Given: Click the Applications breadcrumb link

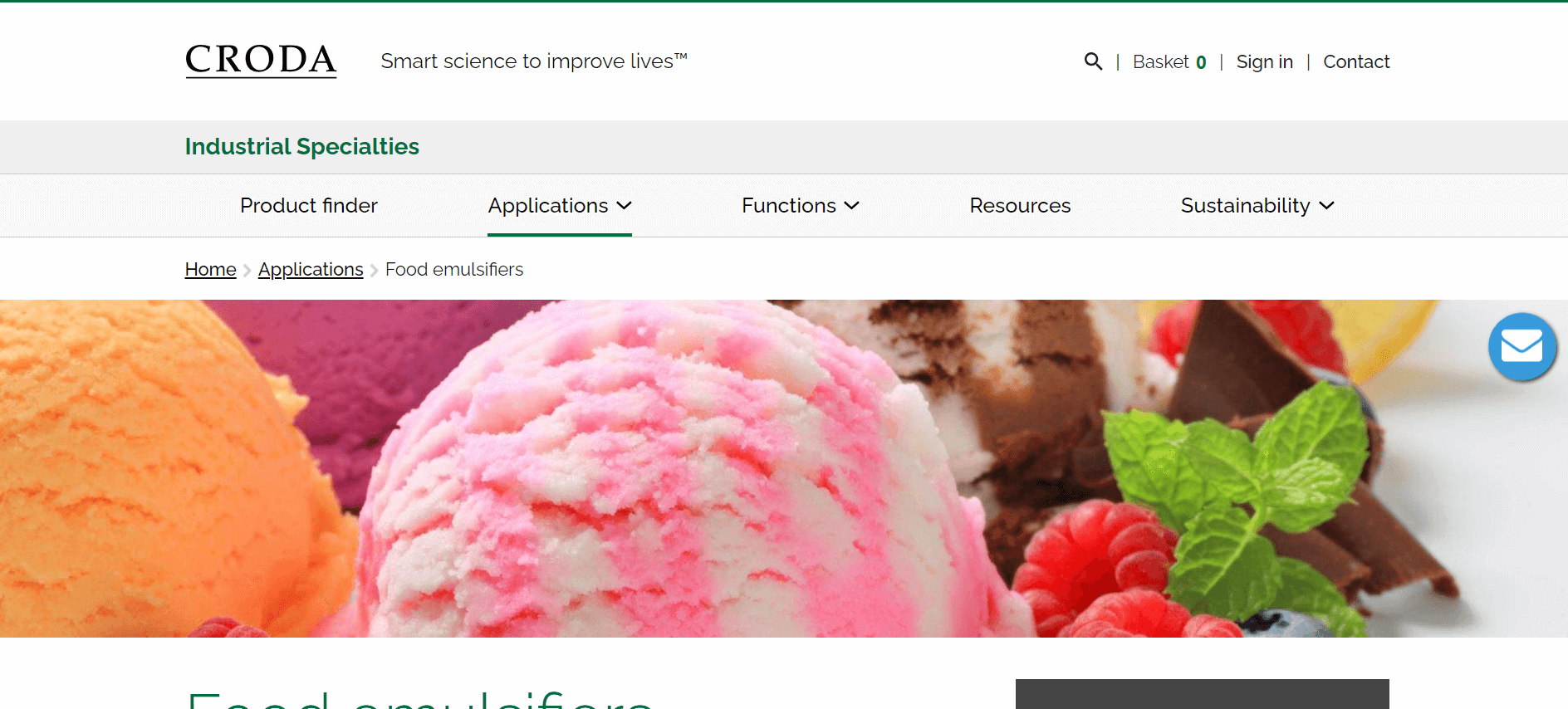Looking at the screenshot, I should pos(311,270).
